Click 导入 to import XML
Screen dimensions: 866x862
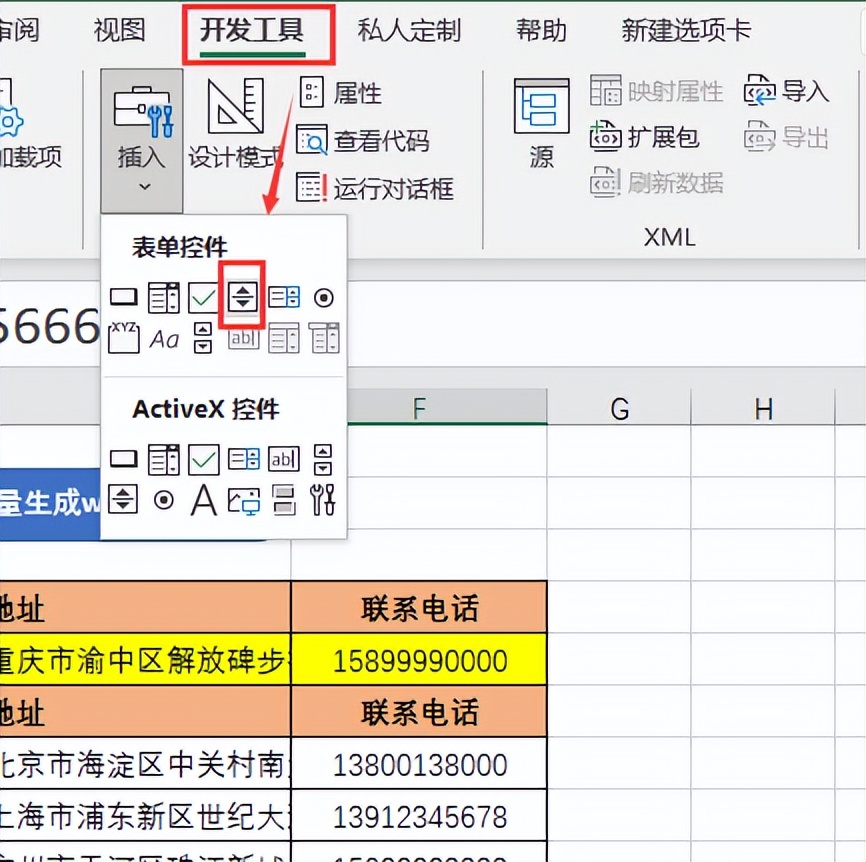[x=786, y=91]
